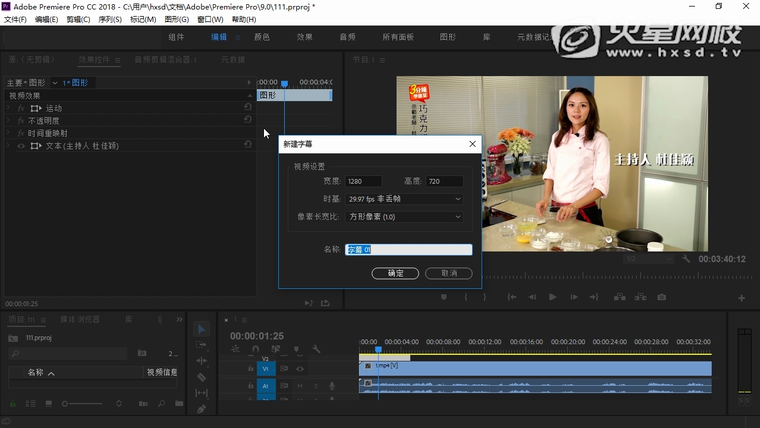The width and height of the screenshot is (760, 428).
Task: Toggle visibility of 文本 text layer
Action: click(x=21, y=146)
